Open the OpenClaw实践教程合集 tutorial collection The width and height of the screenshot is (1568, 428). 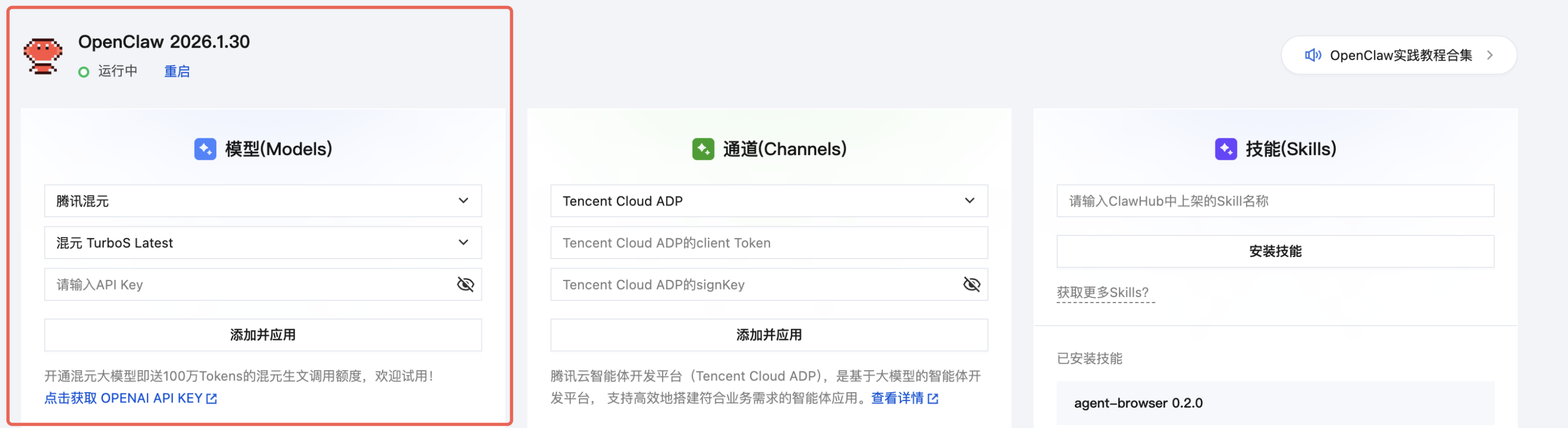pos(1400,55)
